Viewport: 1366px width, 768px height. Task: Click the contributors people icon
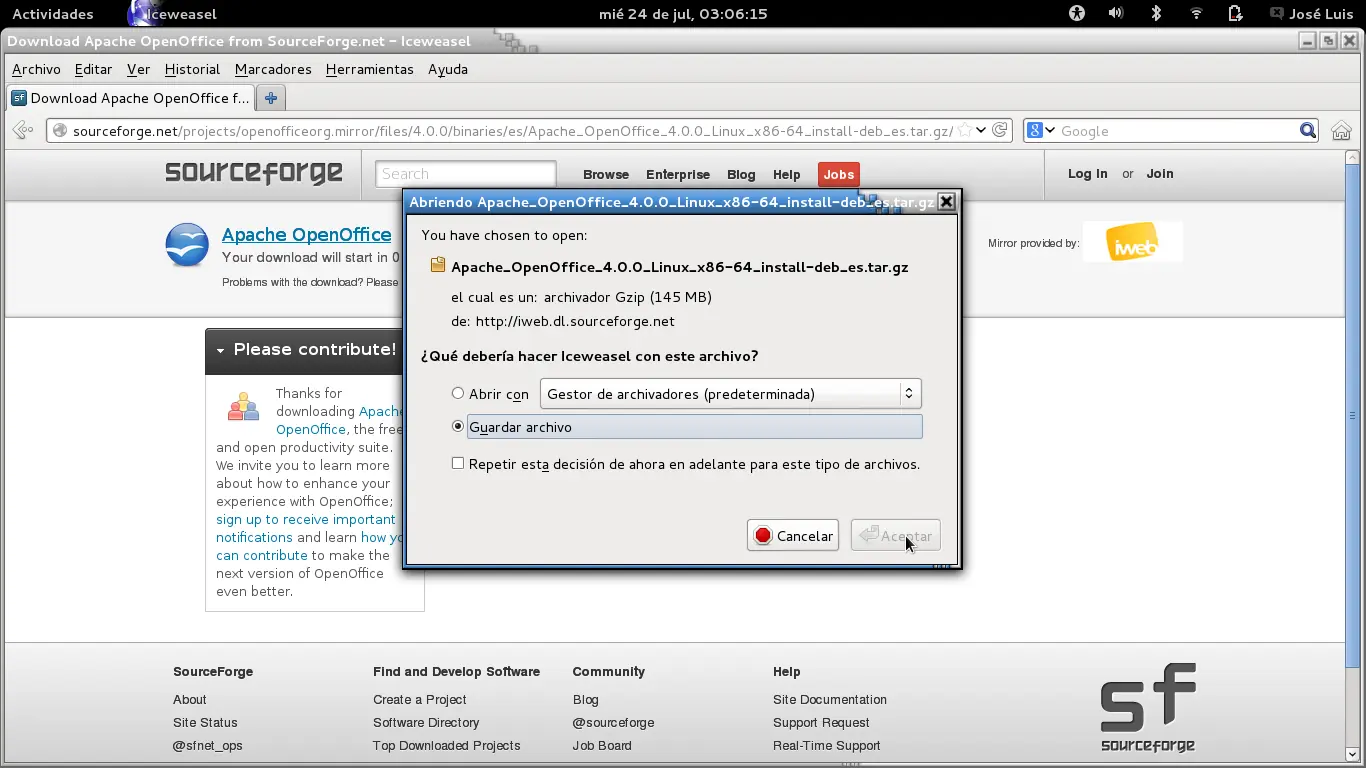pos(243,405)
